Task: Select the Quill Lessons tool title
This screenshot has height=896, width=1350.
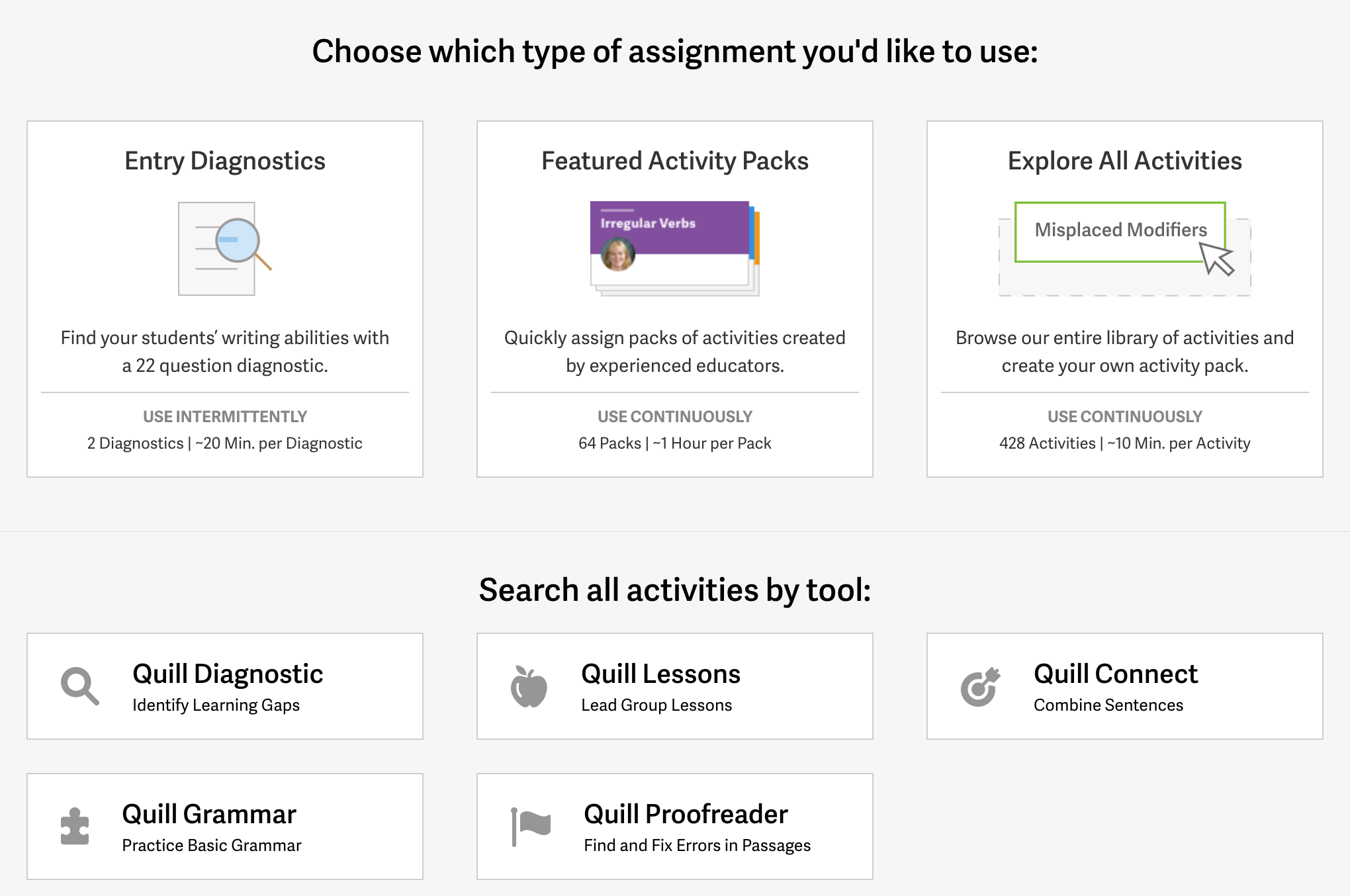Action: coord(660,674)
